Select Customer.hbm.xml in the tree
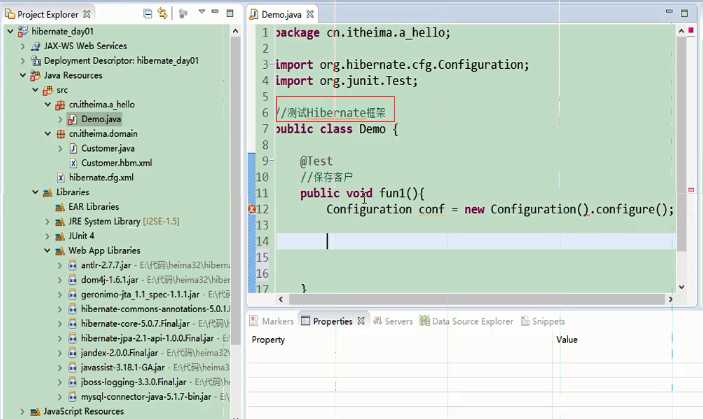The width and height of the screenshot is (703, 419). click(x=117, y=163)
